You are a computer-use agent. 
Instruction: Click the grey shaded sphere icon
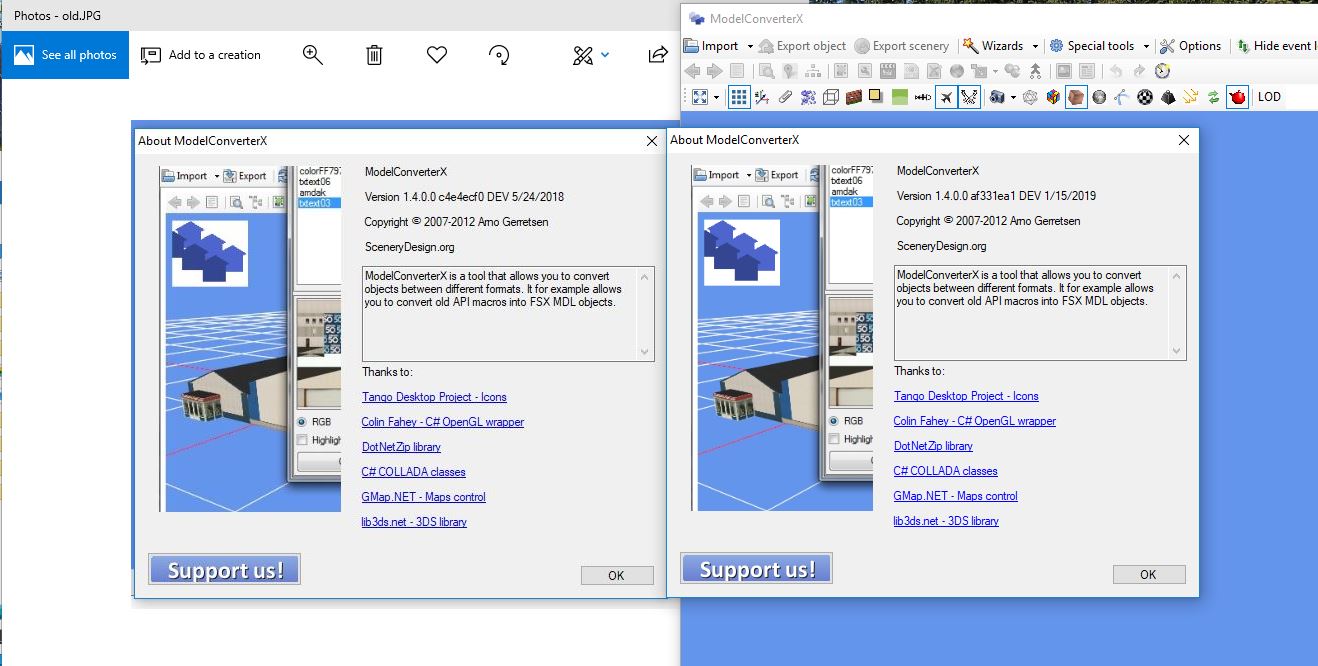point(1099,97)
